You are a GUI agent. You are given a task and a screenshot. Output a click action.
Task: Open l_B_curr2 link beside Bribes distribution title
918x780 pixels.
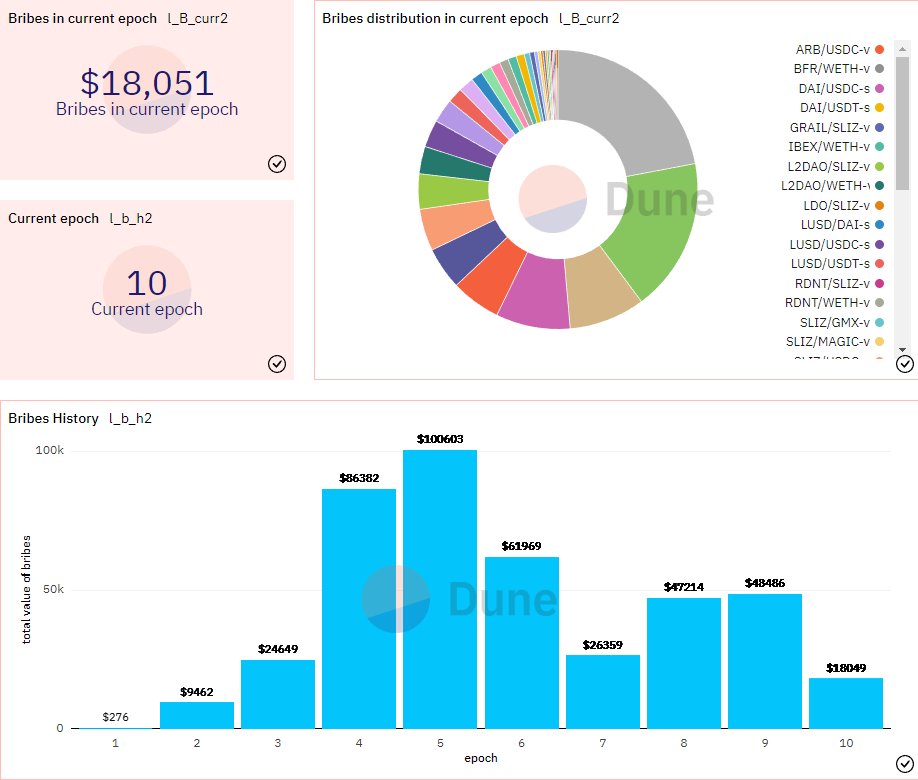589,18
